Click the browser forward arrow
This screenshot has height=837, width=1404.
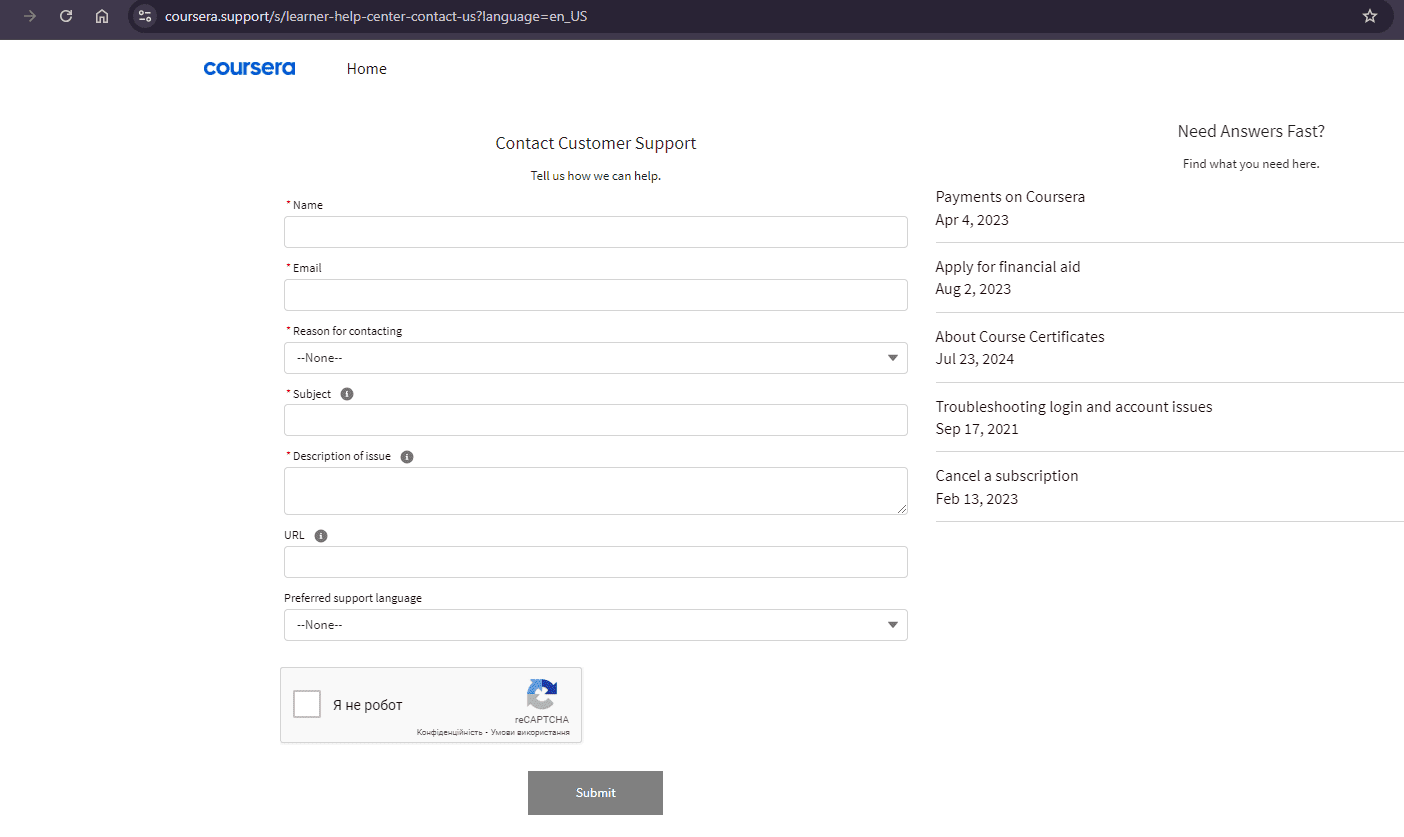(30, 16)
